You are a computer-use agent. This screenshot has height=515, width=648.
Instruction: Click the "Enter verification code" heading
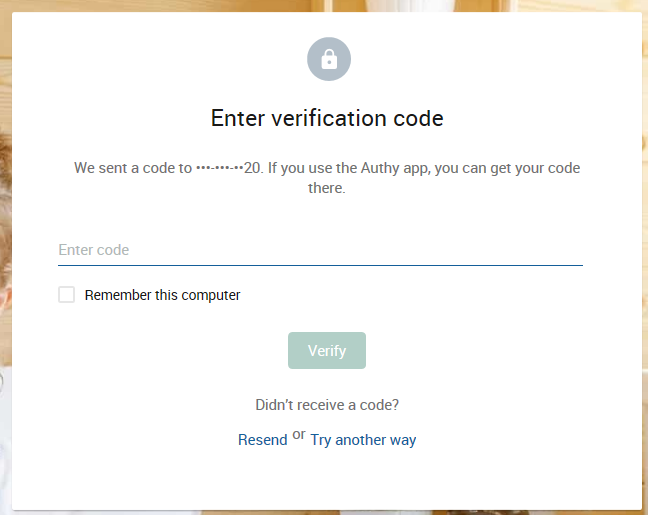(x=327, y=118)
